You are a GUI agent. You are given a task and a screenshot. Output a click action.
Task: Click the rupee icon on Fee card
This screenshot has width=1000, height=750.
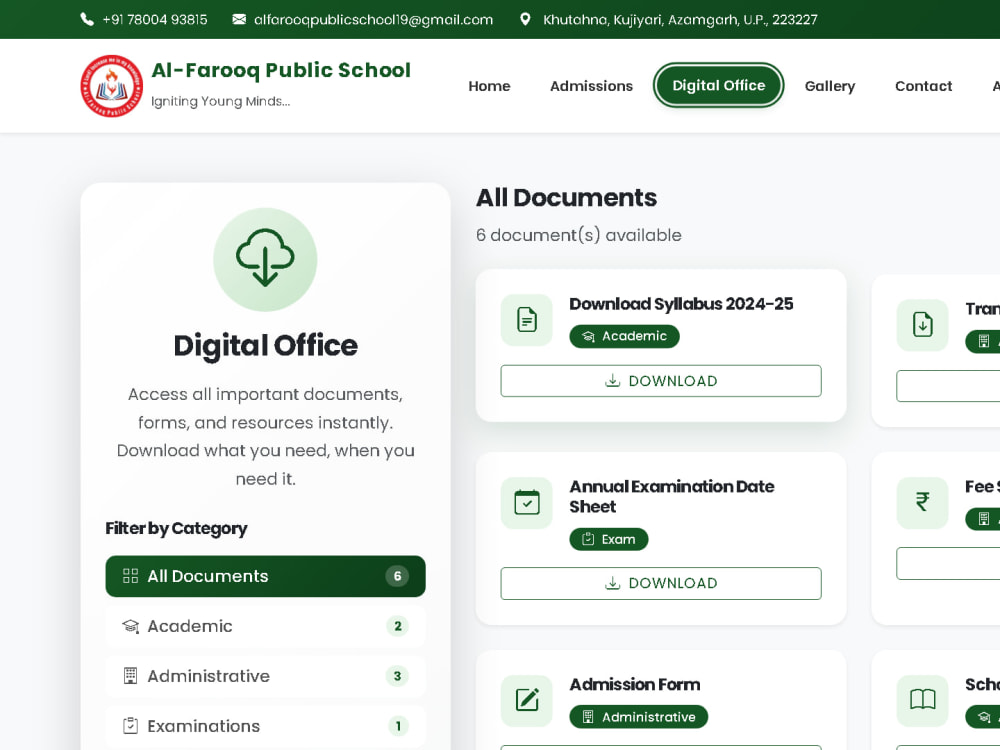[922, 502]
